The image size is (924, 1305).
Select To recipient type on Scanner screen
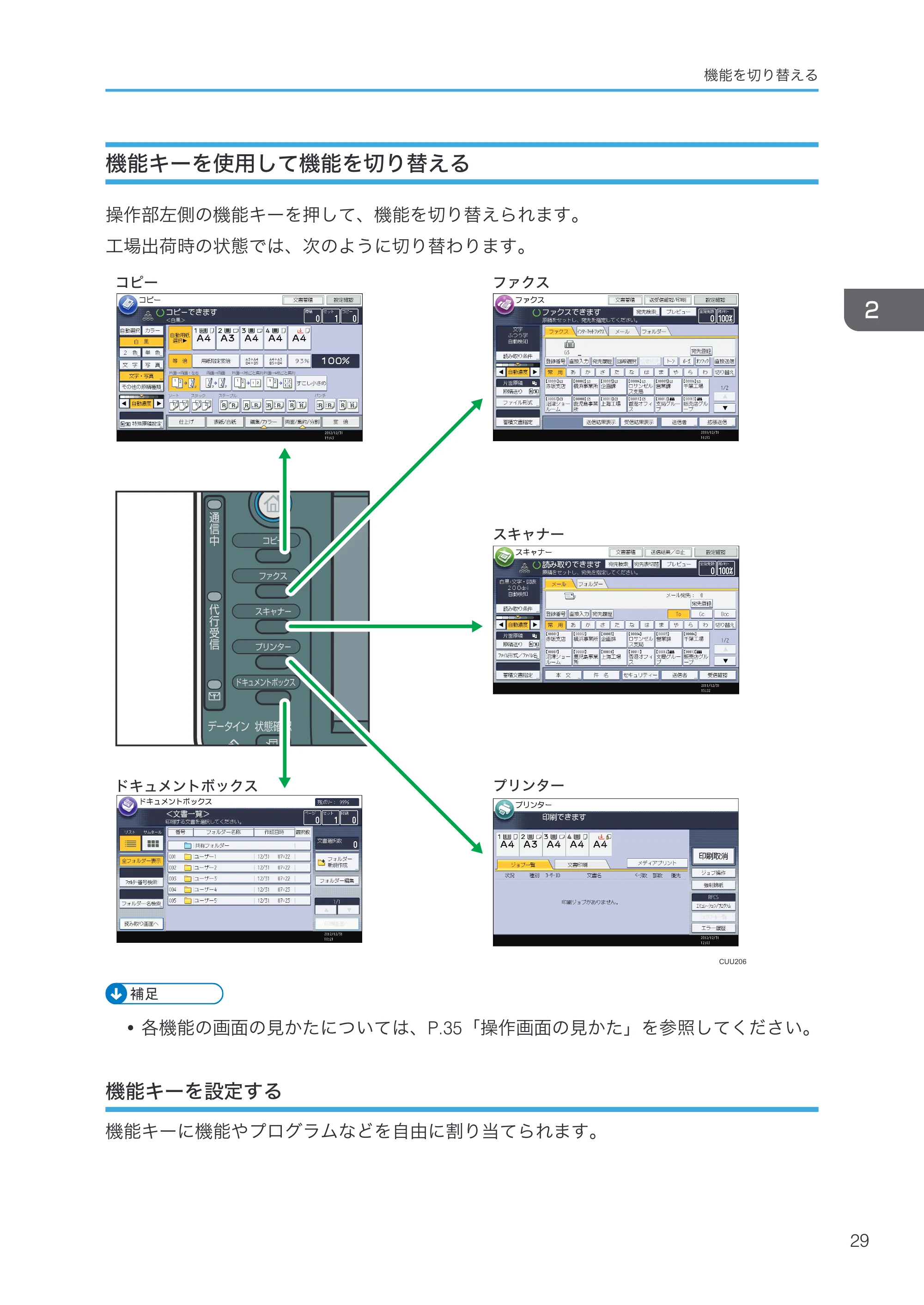(x=678, y=614)
